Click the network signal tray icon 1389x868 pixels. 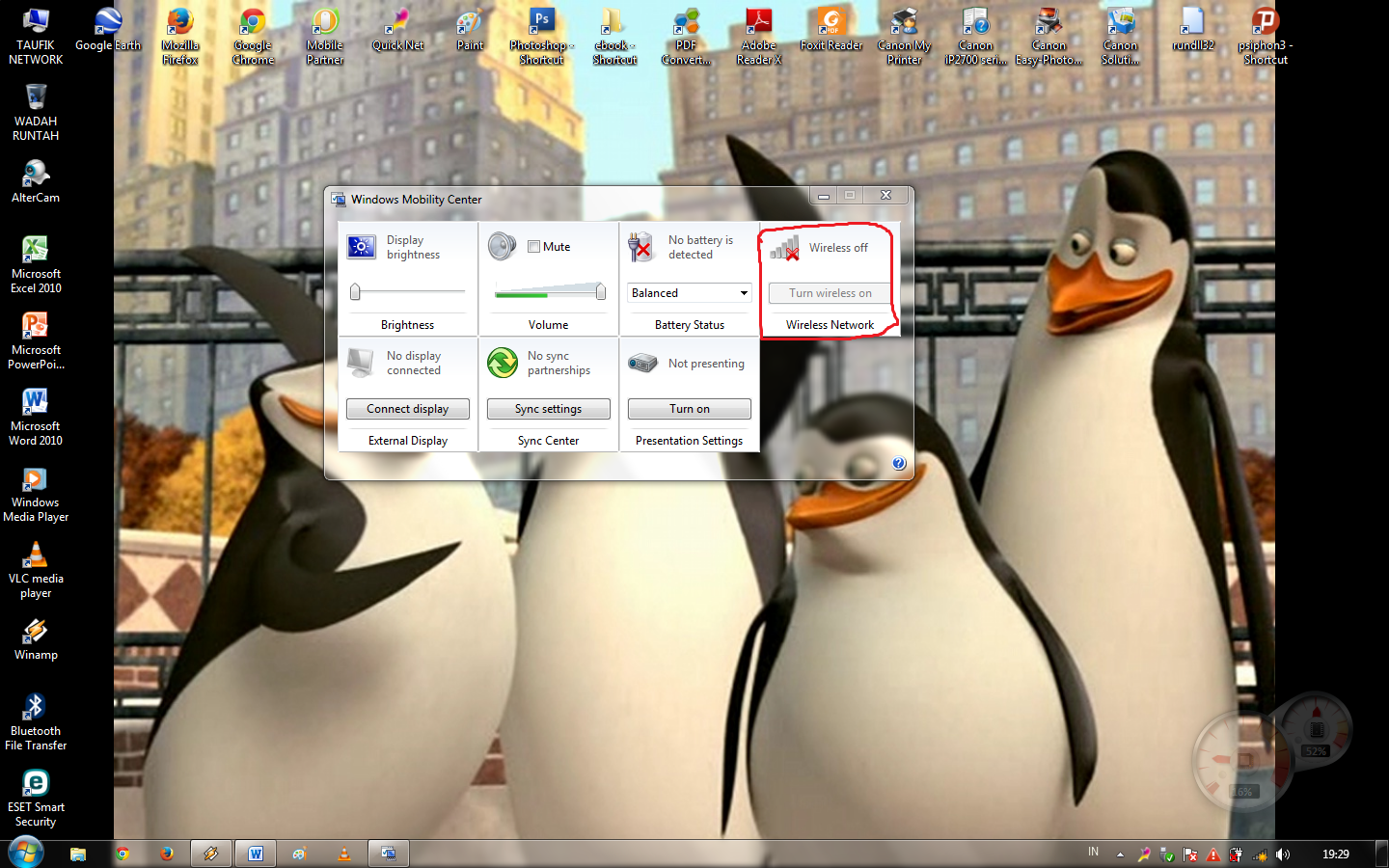tap(1260, 854)
